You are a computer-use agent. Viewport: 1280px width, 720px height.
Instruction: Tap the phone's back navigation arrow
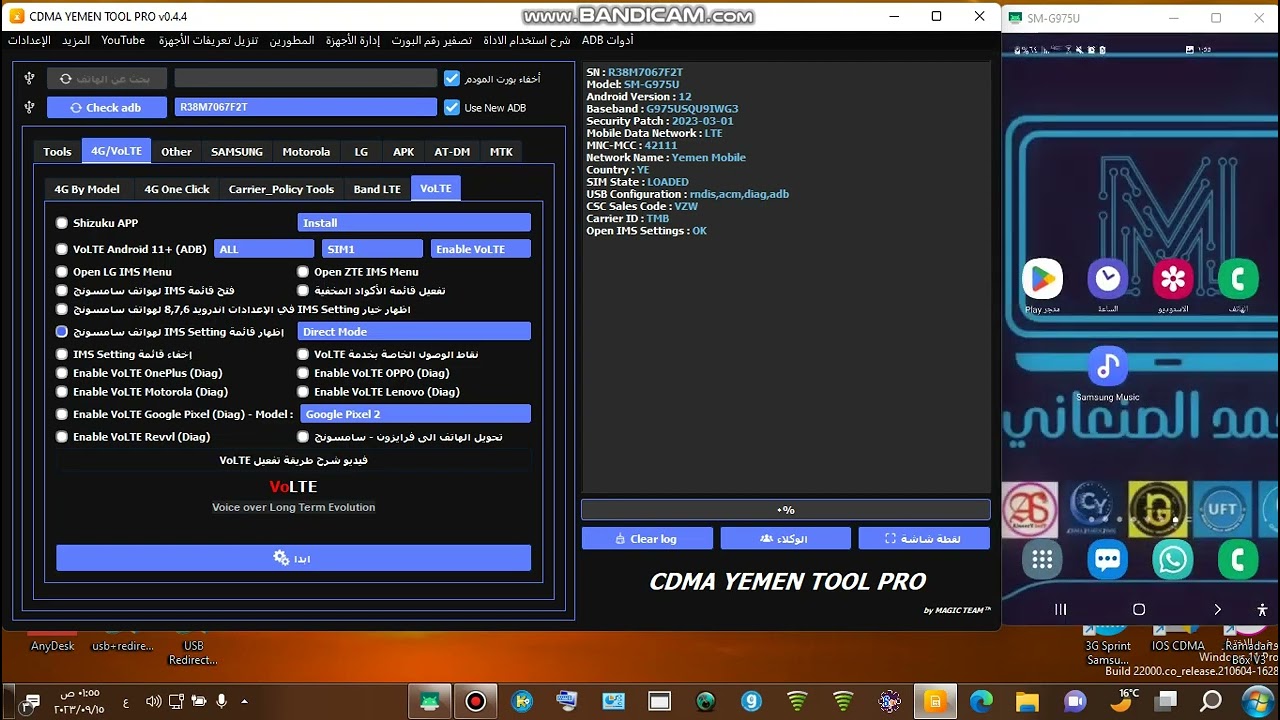(1217, 609)
